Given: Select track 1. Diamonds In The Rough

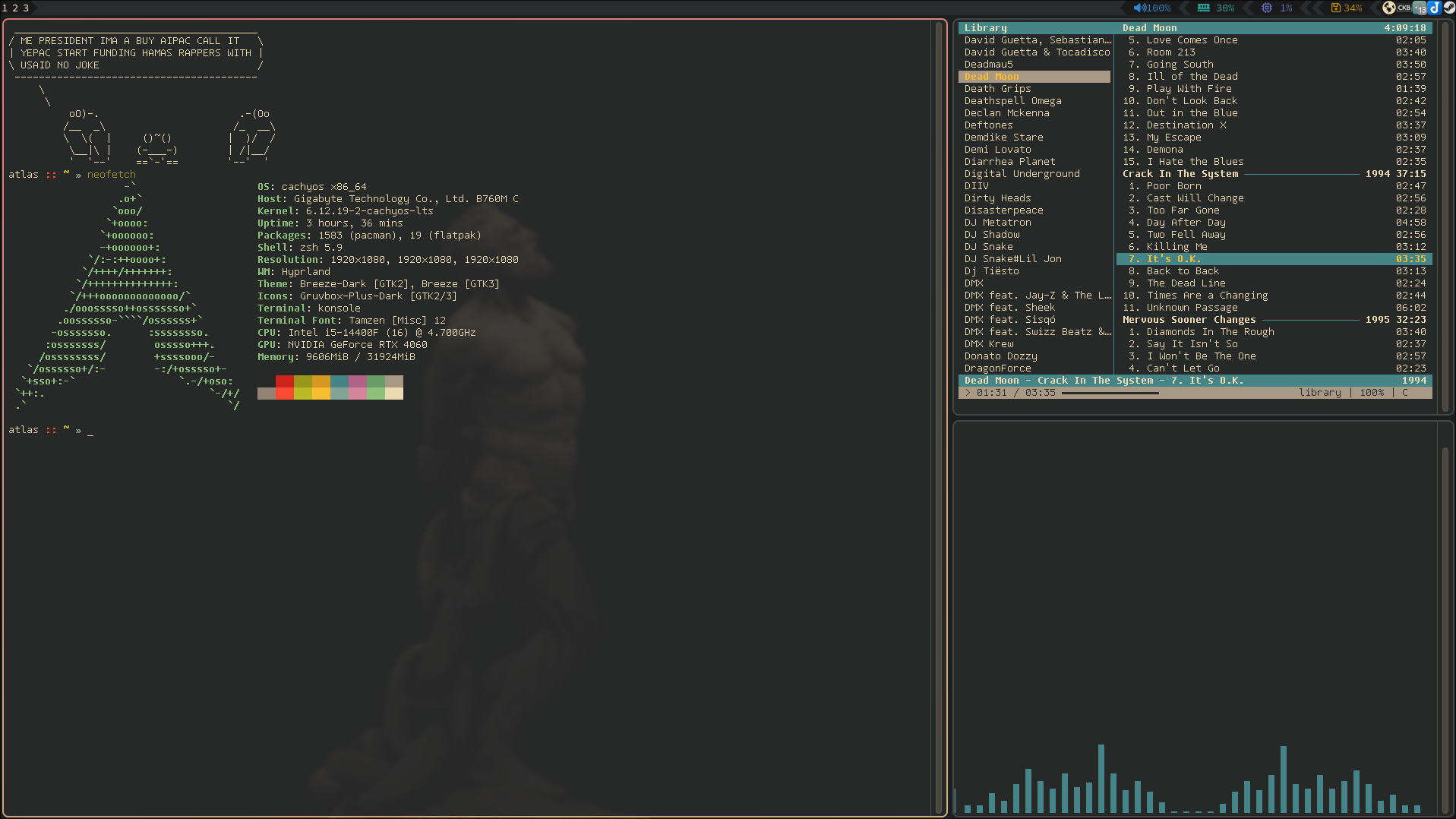Looking at the screenshot, I should point(1274,332).
